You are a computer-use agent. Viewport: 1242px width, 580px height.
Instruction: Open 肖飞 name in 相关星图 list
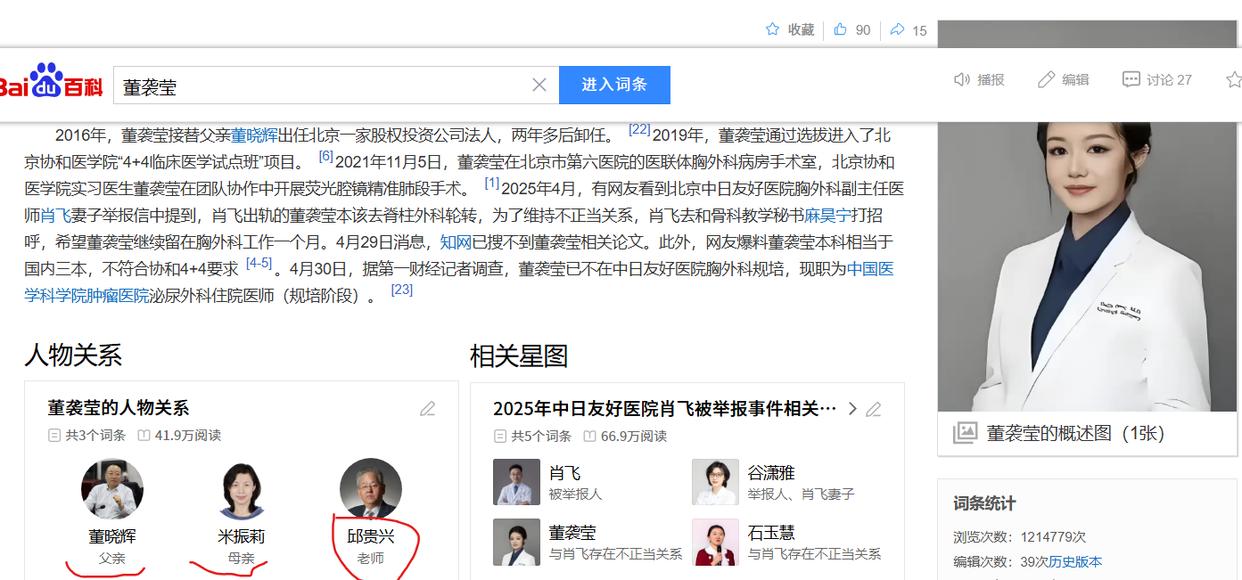[x=565, y=473]
